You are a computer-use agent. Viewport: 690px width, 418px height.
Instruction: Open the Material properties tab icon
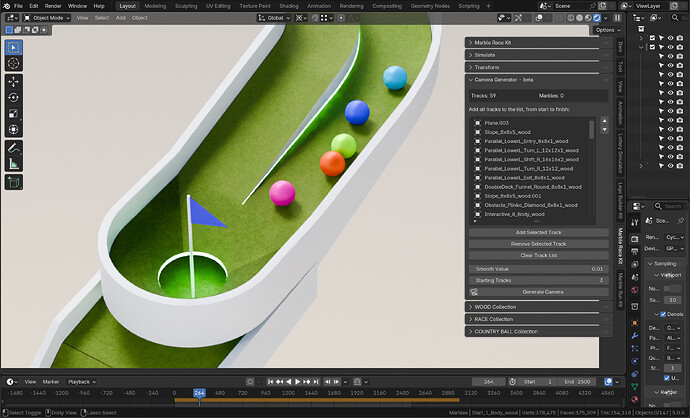pyautogui.click(x=635, y=400)
